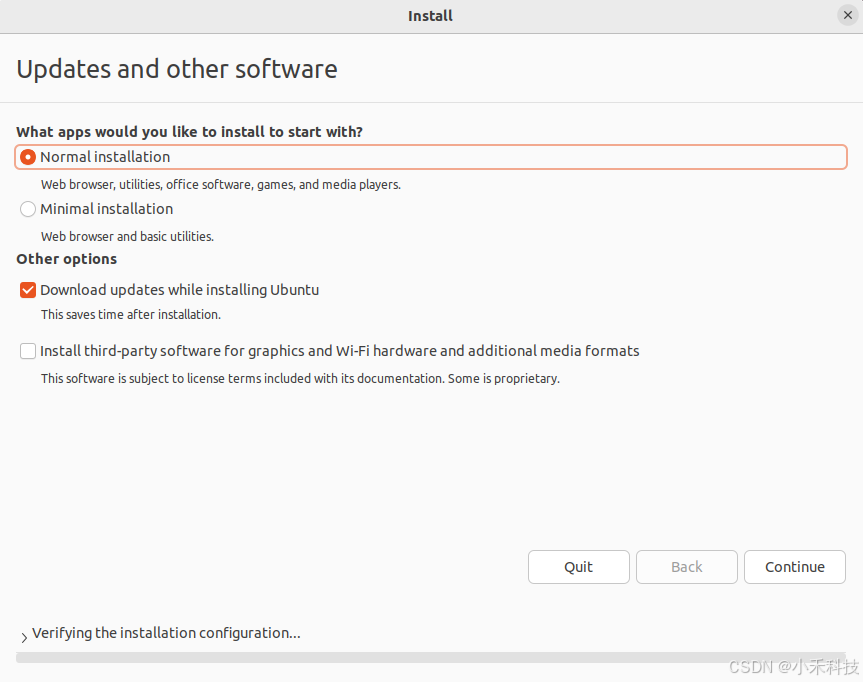The height and width of the screenshot is (682, 863).
Task: Click the Quit button
Action: 578,567
